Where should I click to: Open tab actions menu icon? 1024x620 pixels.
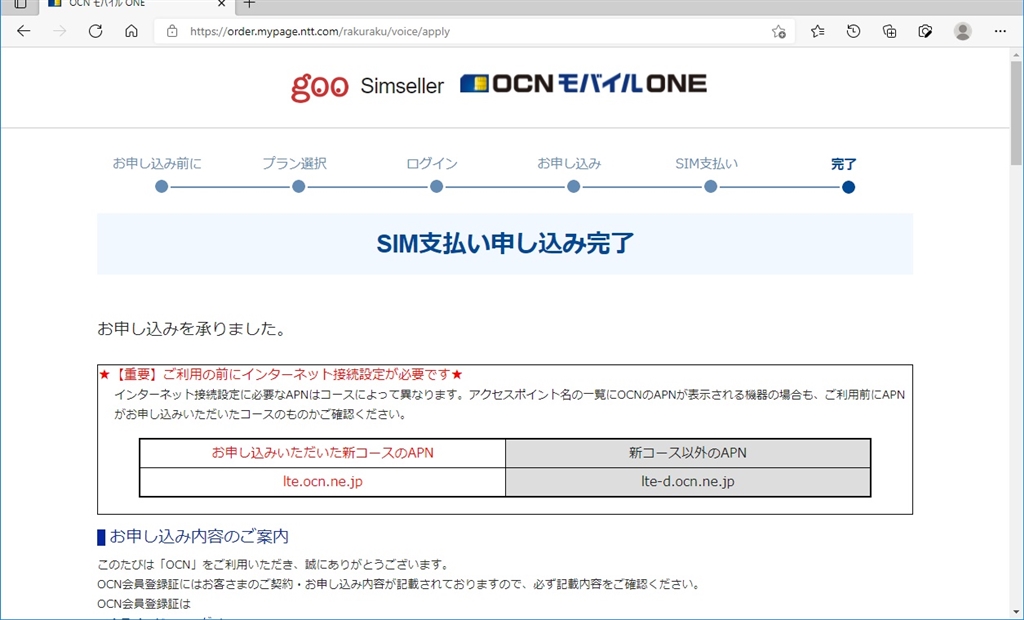coord(20,4)
